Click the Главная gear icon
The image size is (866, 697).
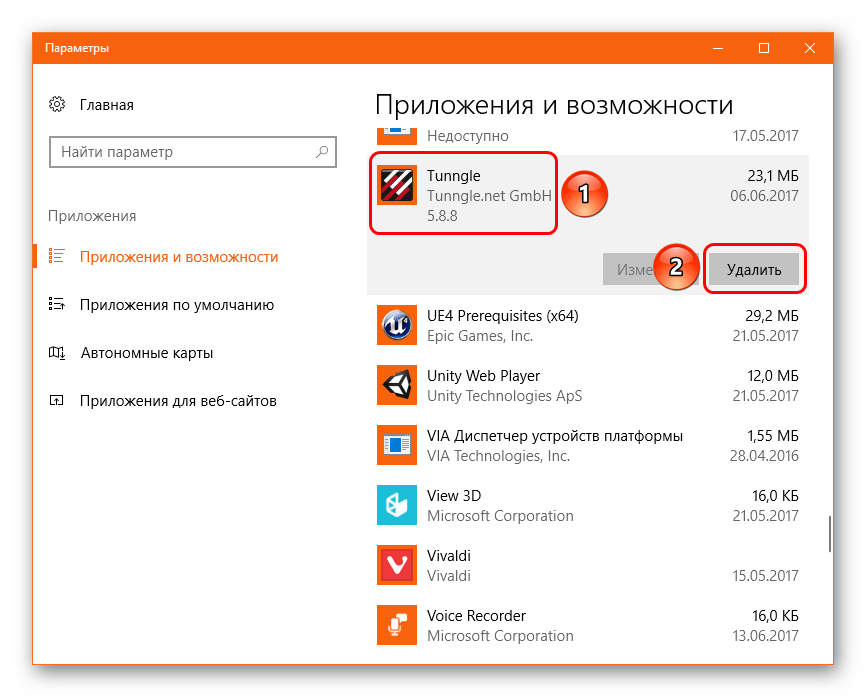57,104
